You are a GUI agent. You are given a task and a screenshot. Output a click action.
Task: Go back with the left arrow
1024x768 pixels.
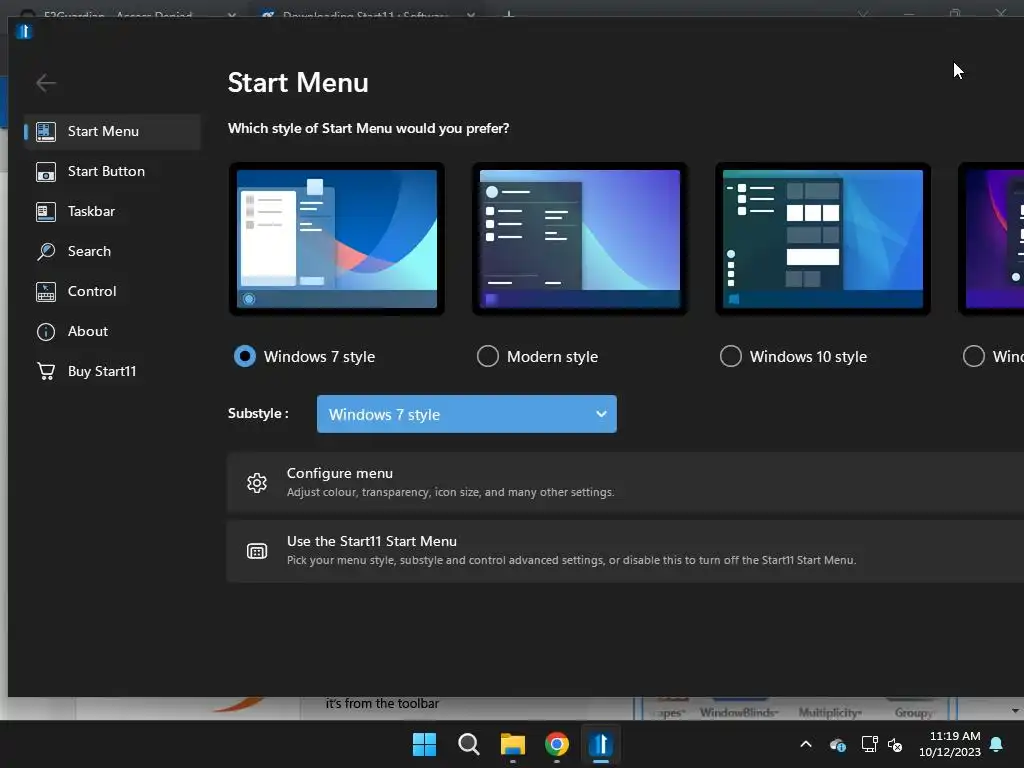click(46, 83)
